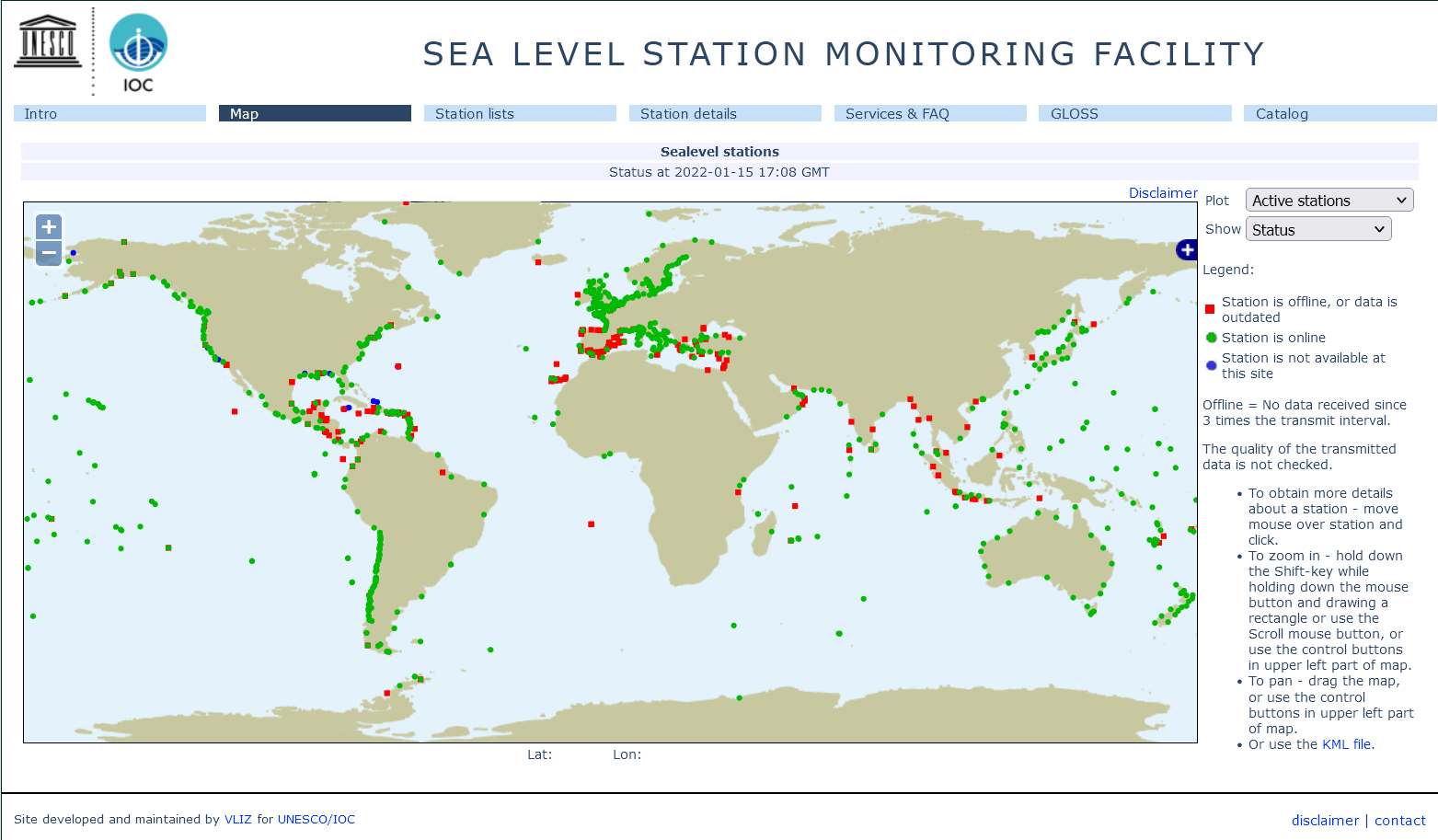1438x840 pixels.
Task: Open the Station lists tab
Action: [520, 113]
